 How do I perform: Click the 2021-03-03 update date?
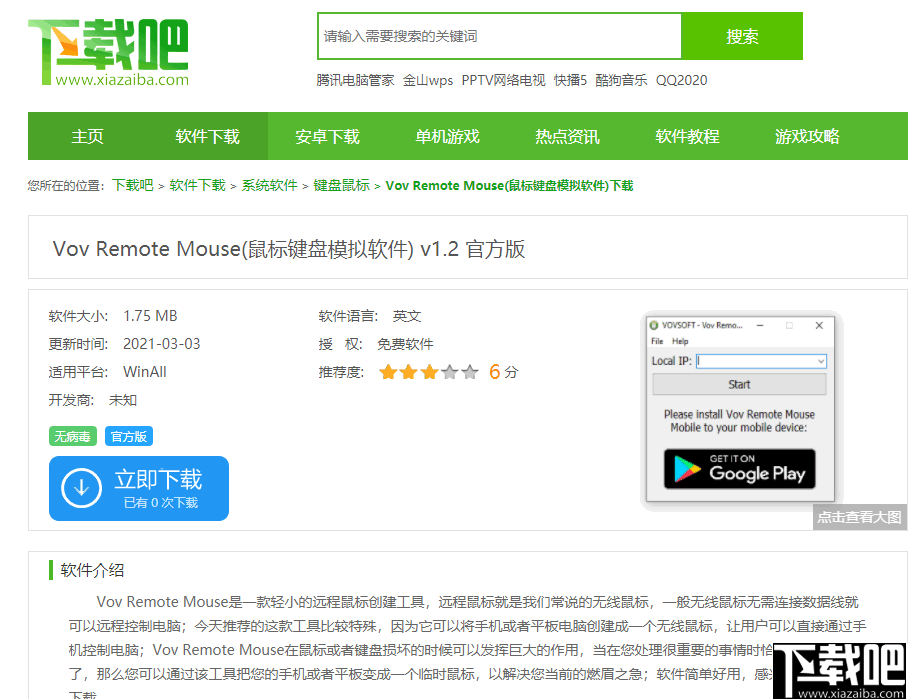pyautogui.click(x=162, y=343)
